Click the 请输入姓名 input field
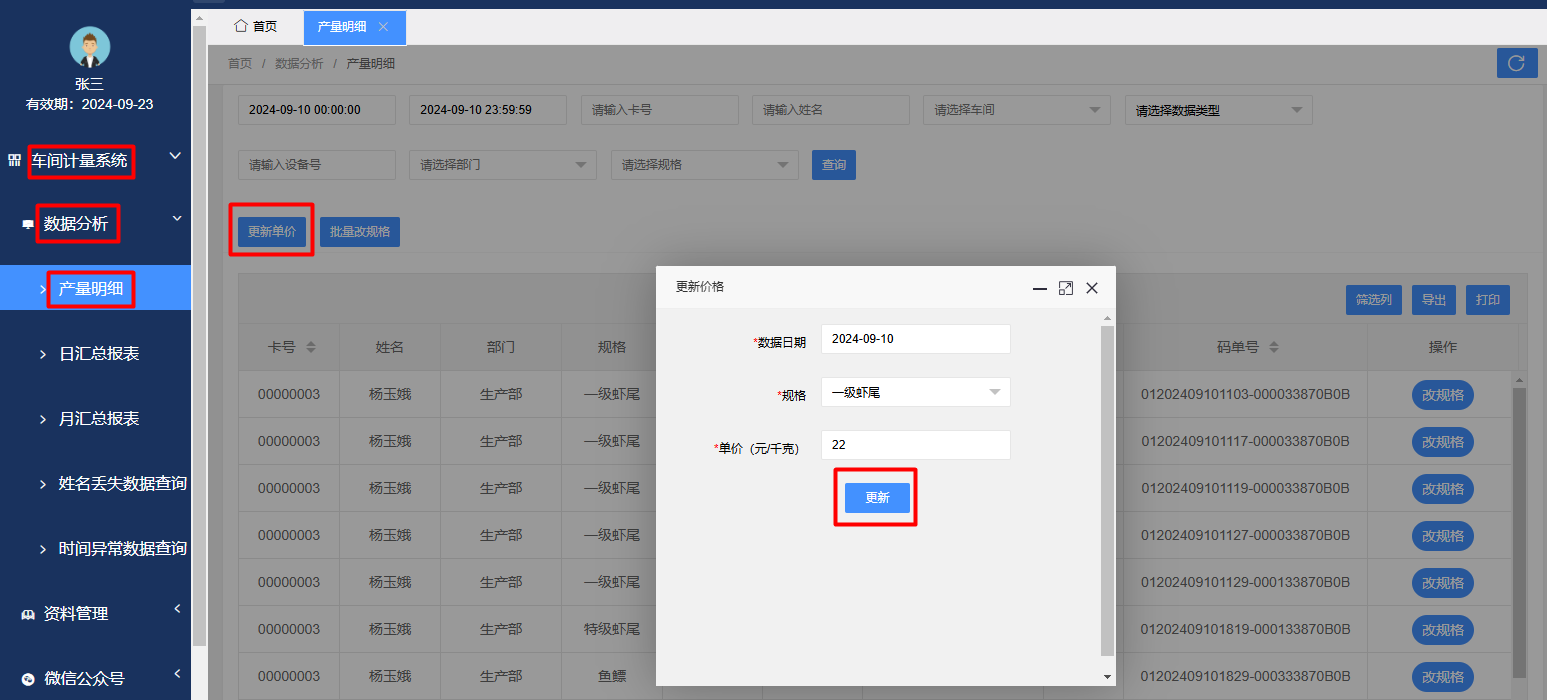 pyautogui.click(x=830, y=110)
